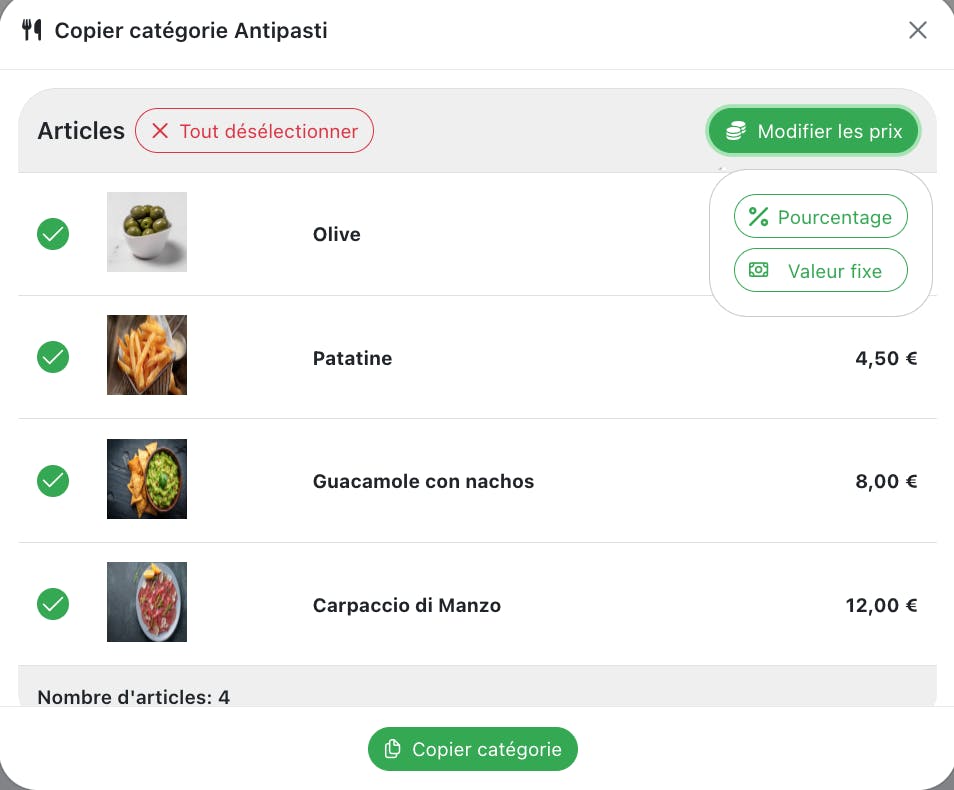This screenshot has height=790, width=954.
Task: Deselect the Patatine article checkbox
Action: tap(53, 357)
